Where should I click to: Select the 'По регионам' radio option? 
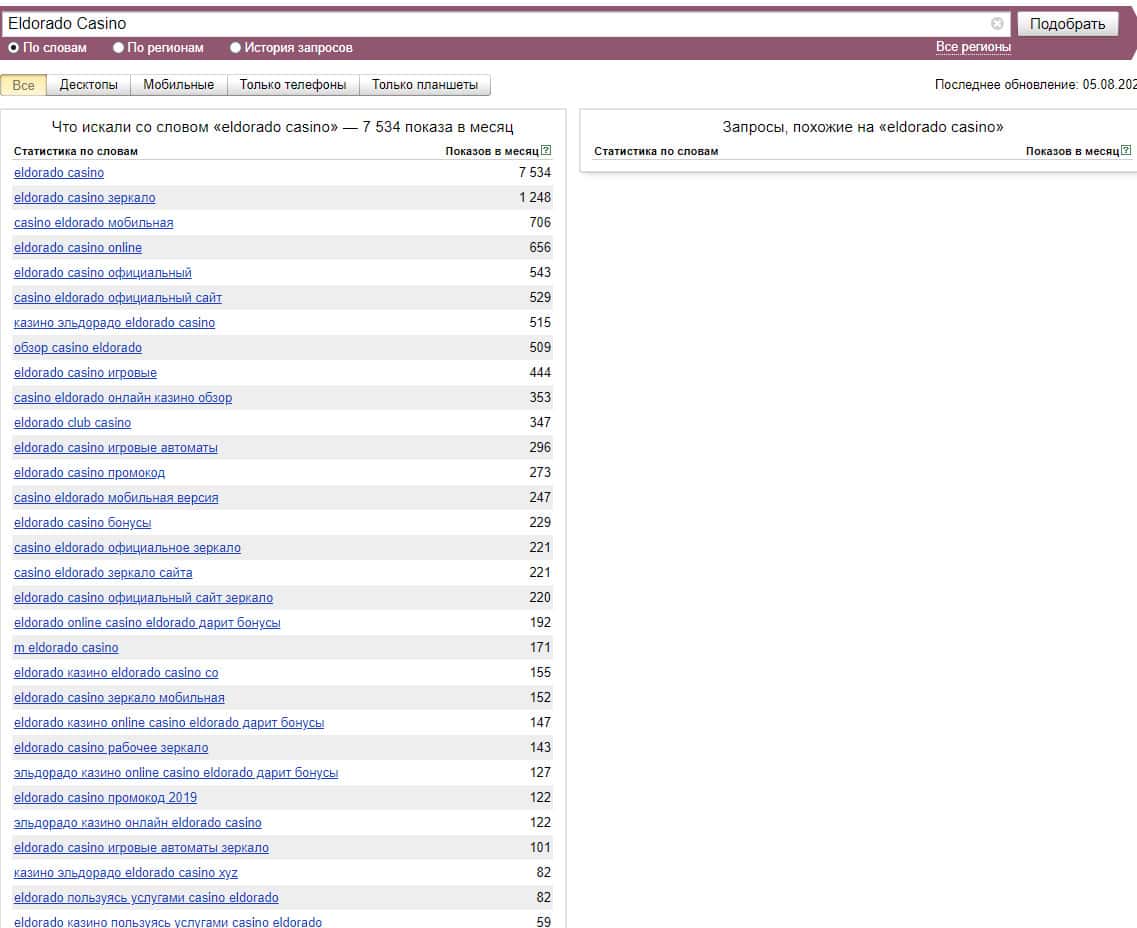(x=119, y=47)
